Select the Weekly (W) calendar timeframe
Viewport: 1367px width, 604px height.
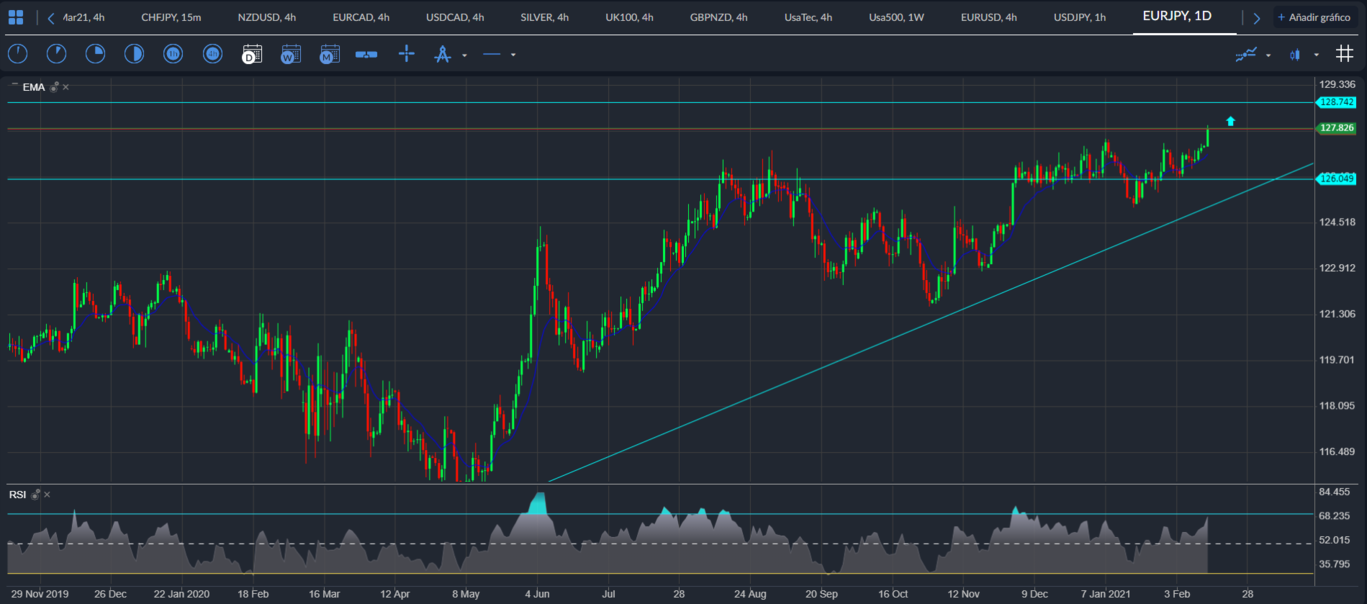[x=290, y=54]
